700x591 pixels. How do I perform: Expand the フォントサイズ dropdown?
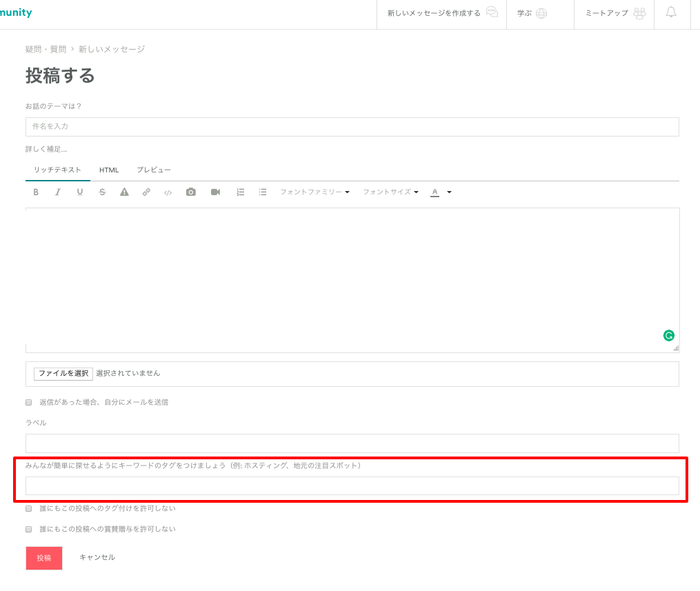click(x=390, y=192)
